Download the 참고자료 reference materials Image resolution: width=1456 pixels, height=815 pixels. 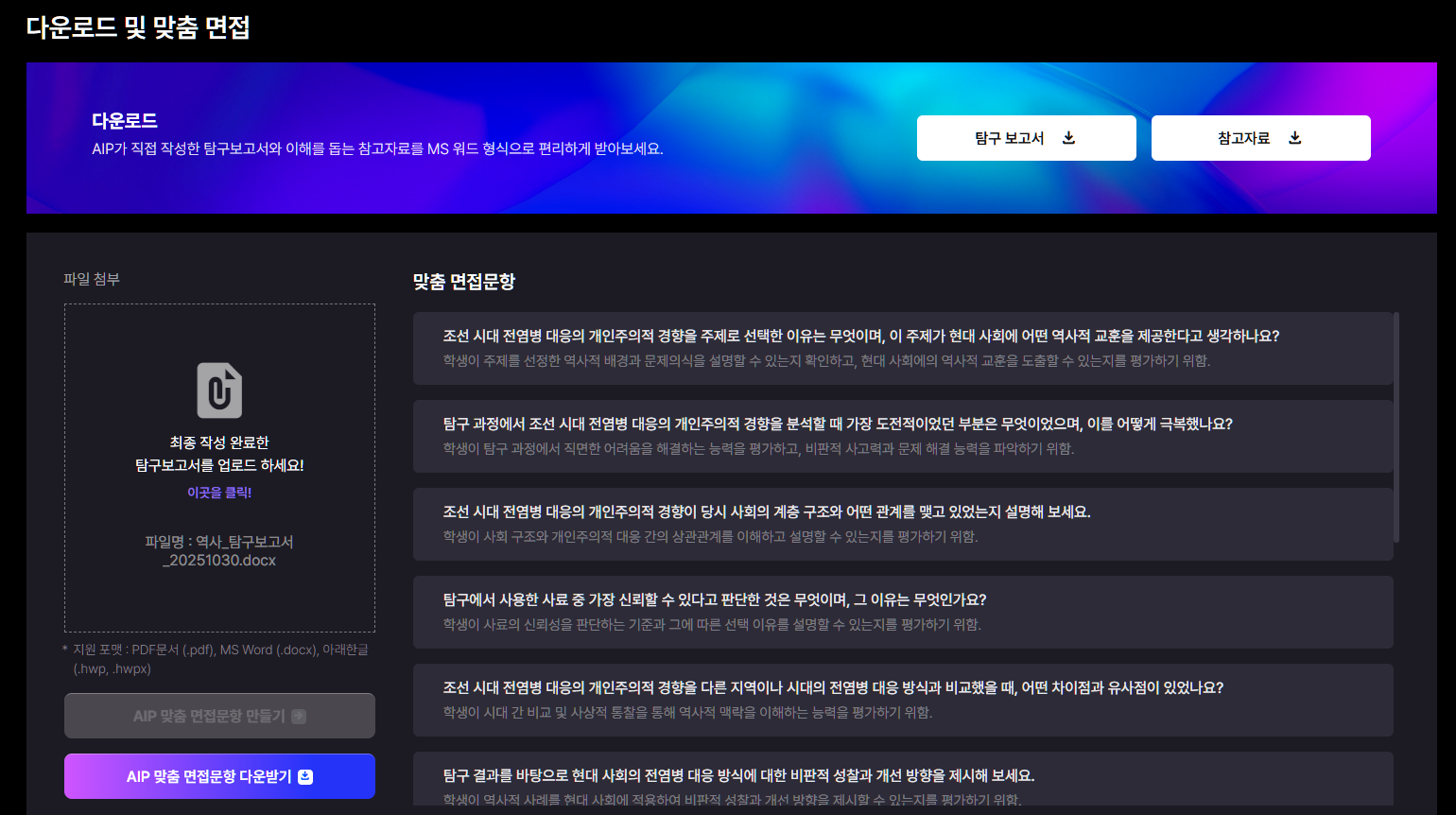(1260, 137)
